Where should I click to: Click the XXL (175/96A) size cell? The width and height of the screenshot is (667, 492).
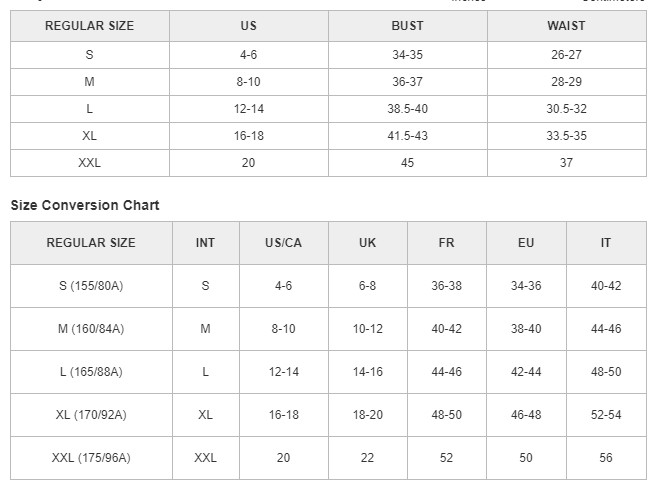[91, 458]
